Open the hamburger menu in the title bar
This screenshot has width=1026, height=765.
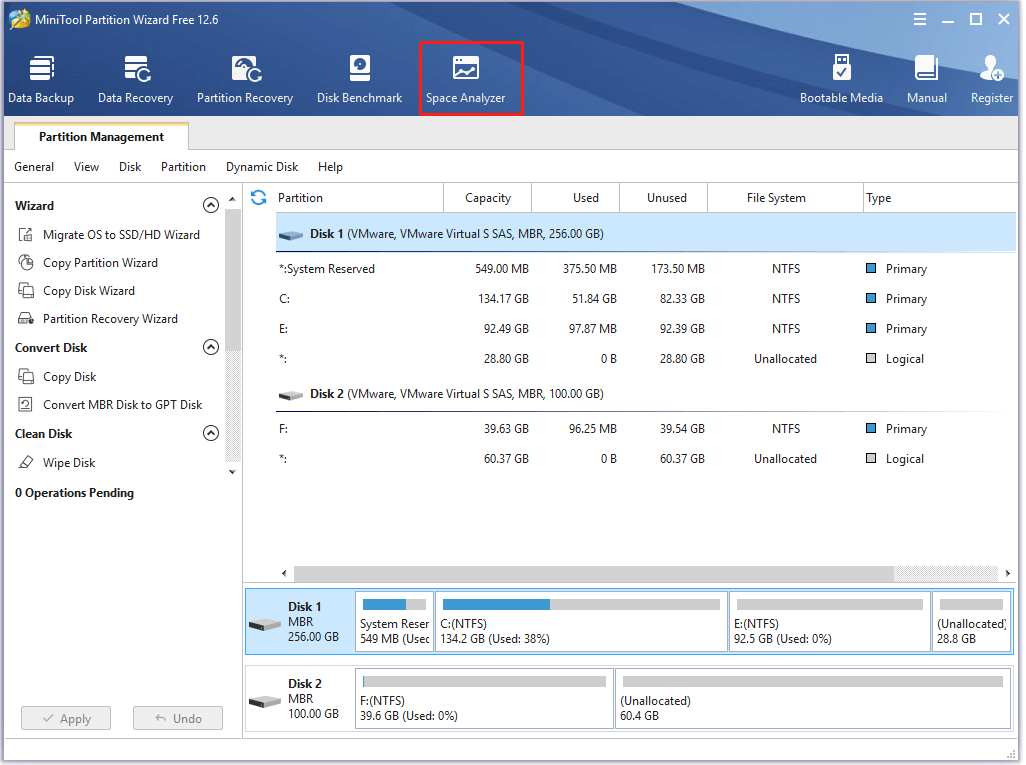tap(919, 19)
